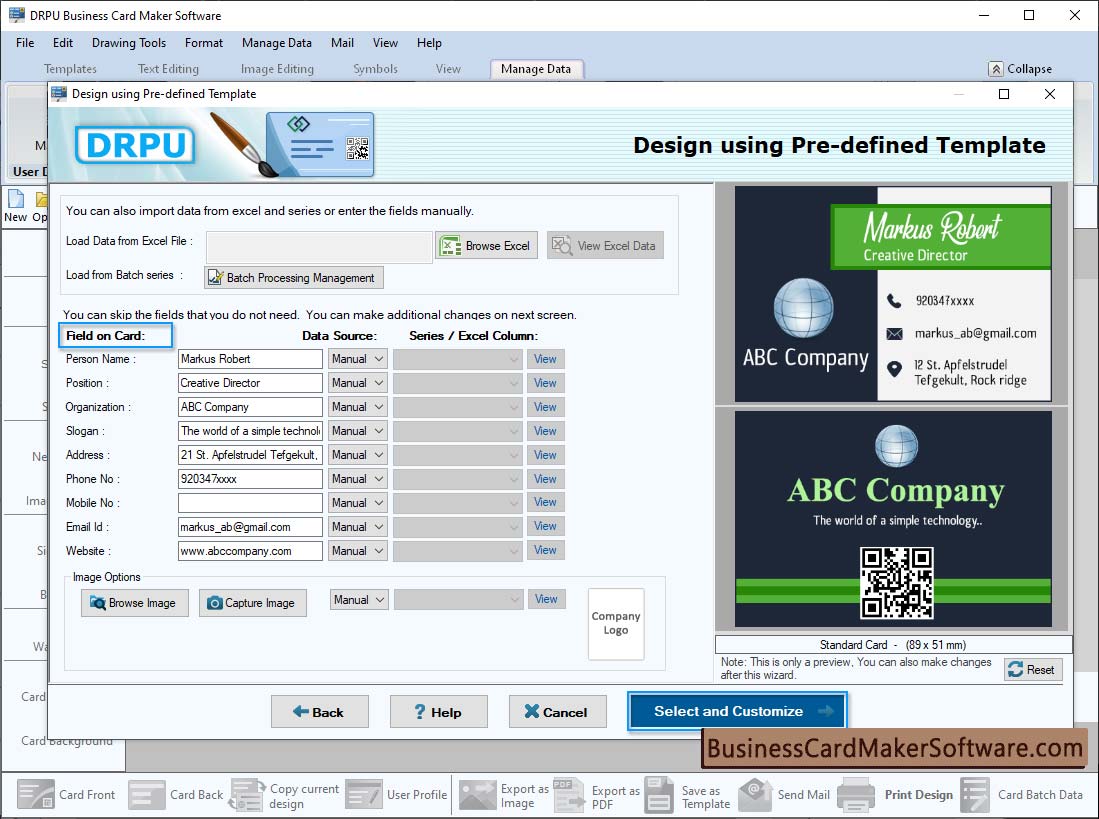Click the Person Name text field

(x=250, y=359)
